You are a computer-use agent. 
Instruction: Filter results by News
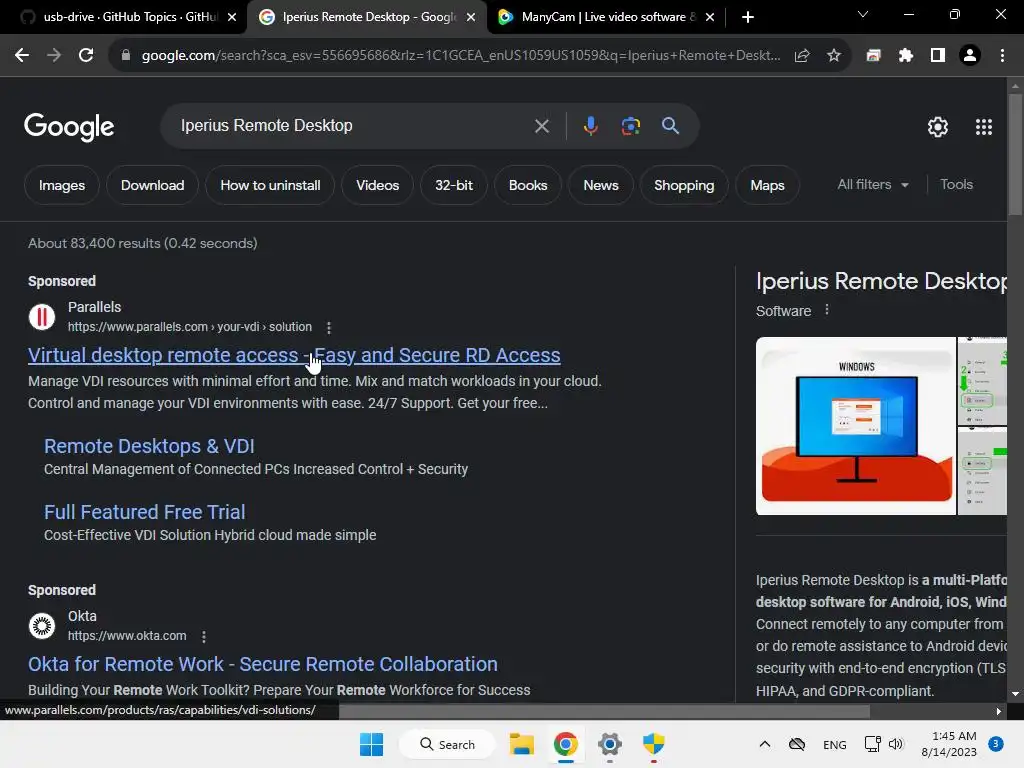coord(601,185)
